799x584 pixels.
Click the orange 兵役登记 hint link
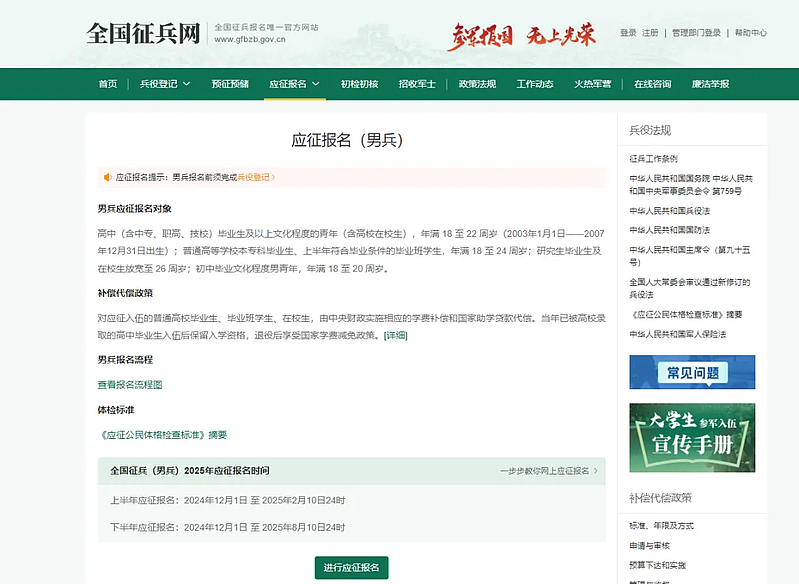pyautogui.click(x=254, y=177)
